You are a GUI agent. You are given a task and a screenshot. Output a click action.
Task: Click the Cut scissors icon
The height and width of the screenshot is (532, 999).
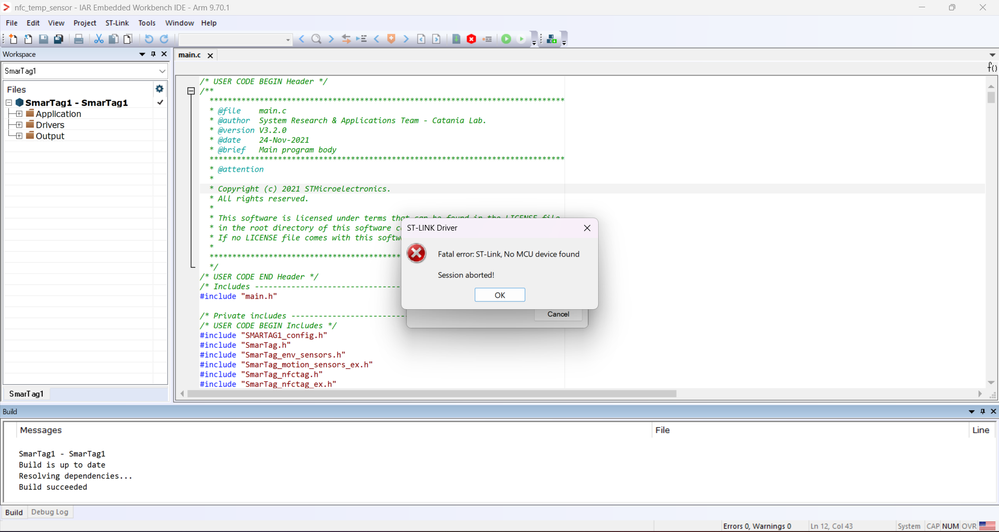point(99,39)
